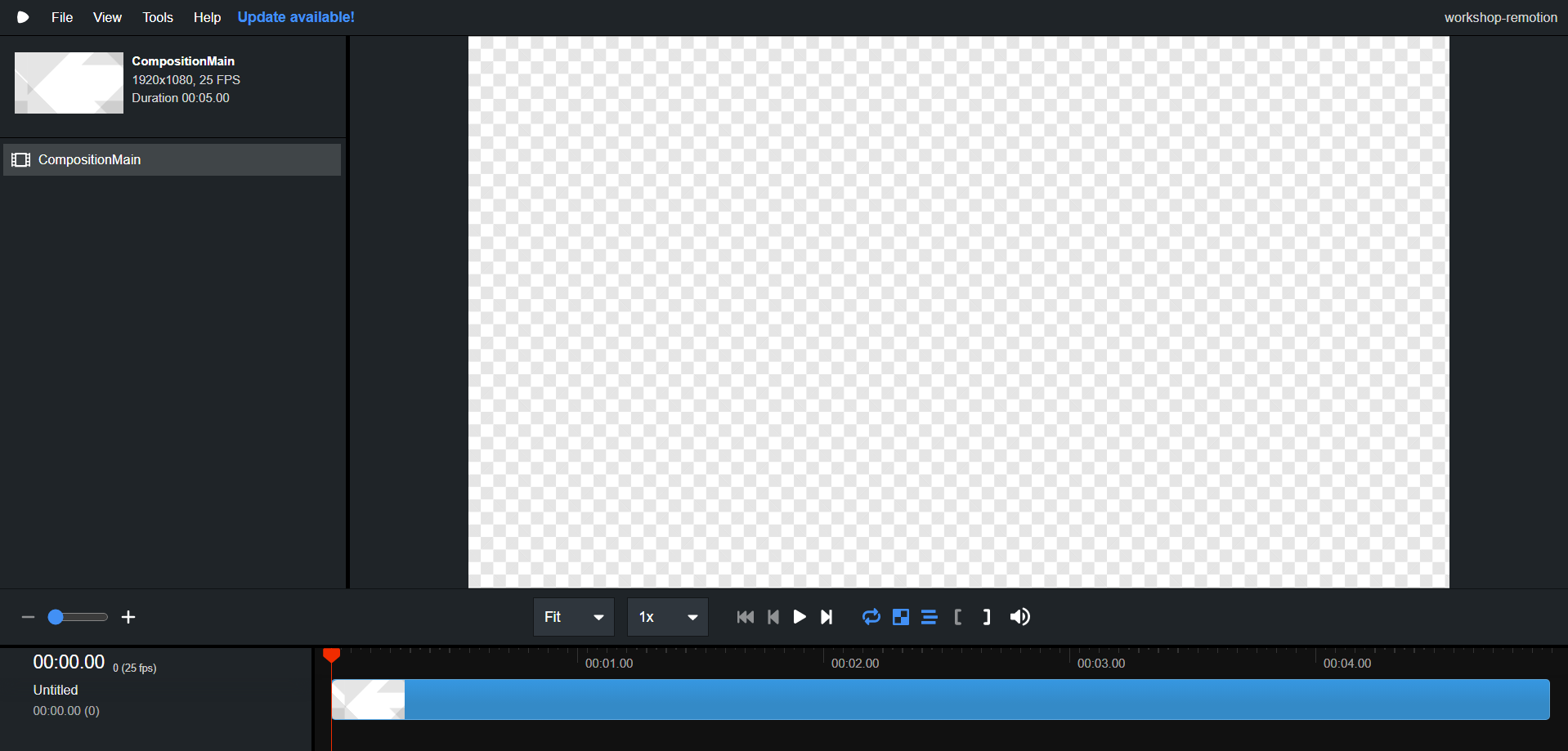
Task: Set the in-point marker
Action: [x=958, y=617]
